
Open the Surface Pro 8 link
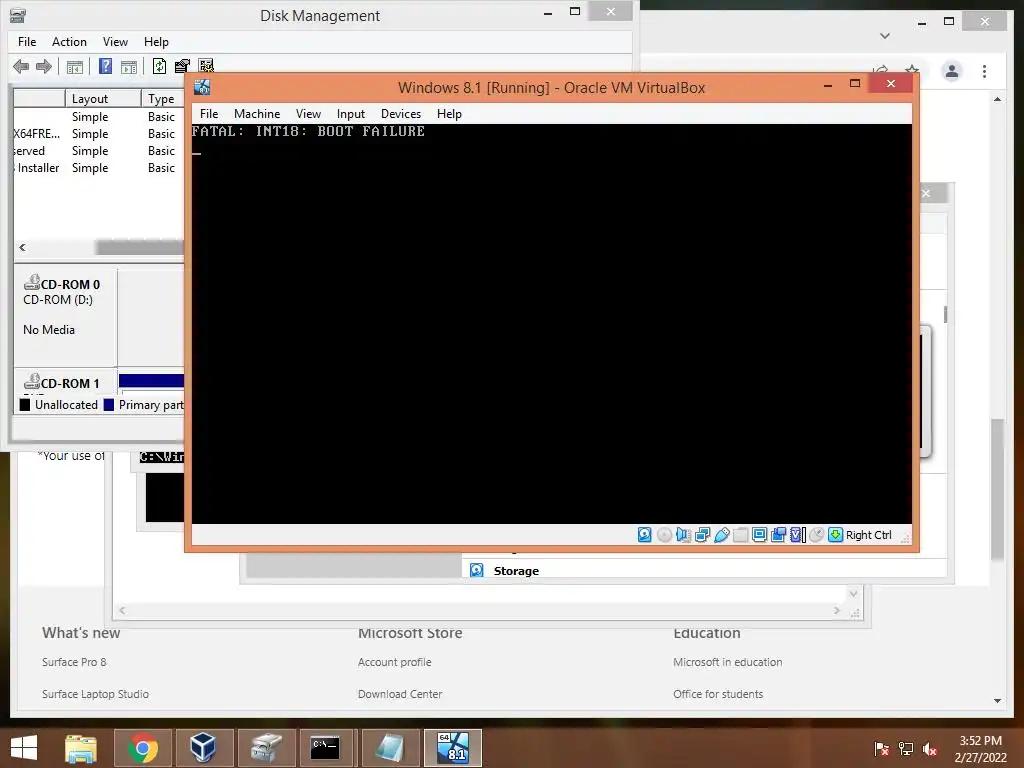74,662
